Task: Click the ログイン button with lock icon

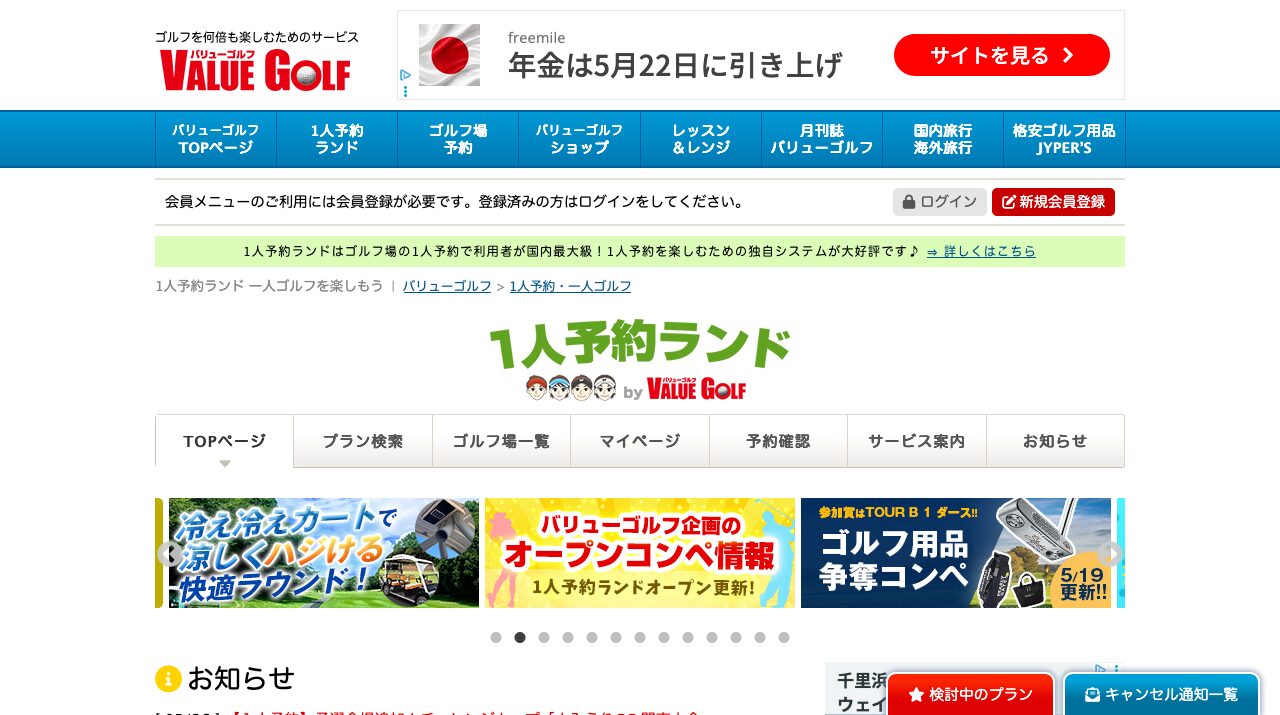Action: tap(940, 202)
